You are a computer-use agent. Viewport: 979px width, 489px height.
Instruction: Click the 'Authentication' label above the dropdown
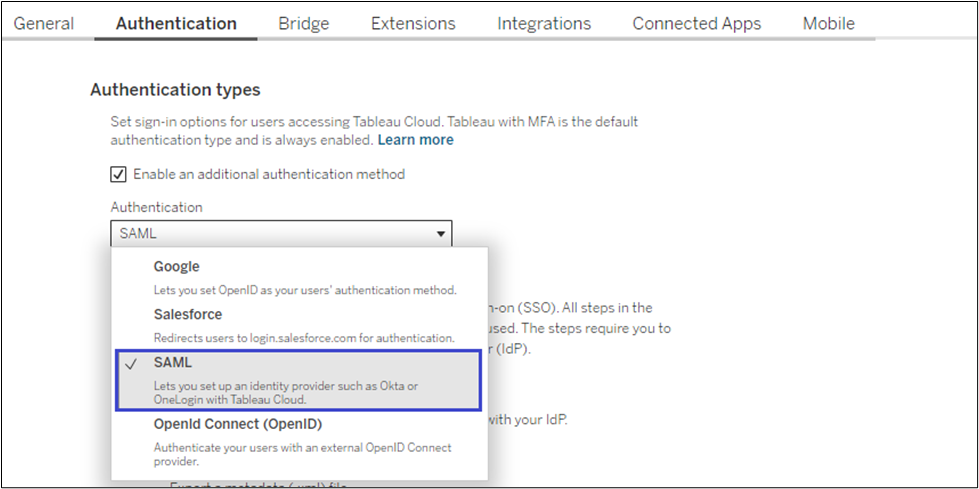(x=156, y=207)
